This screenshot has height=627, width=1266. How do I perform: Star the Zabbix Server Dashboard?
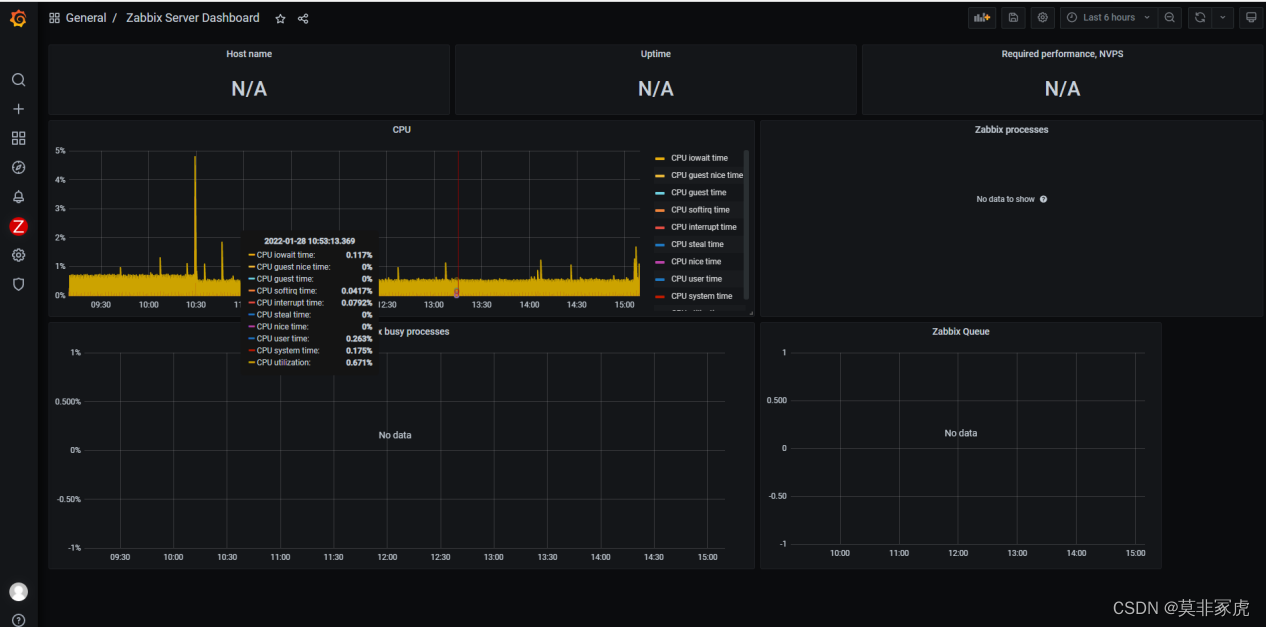[x=280, y=18]
